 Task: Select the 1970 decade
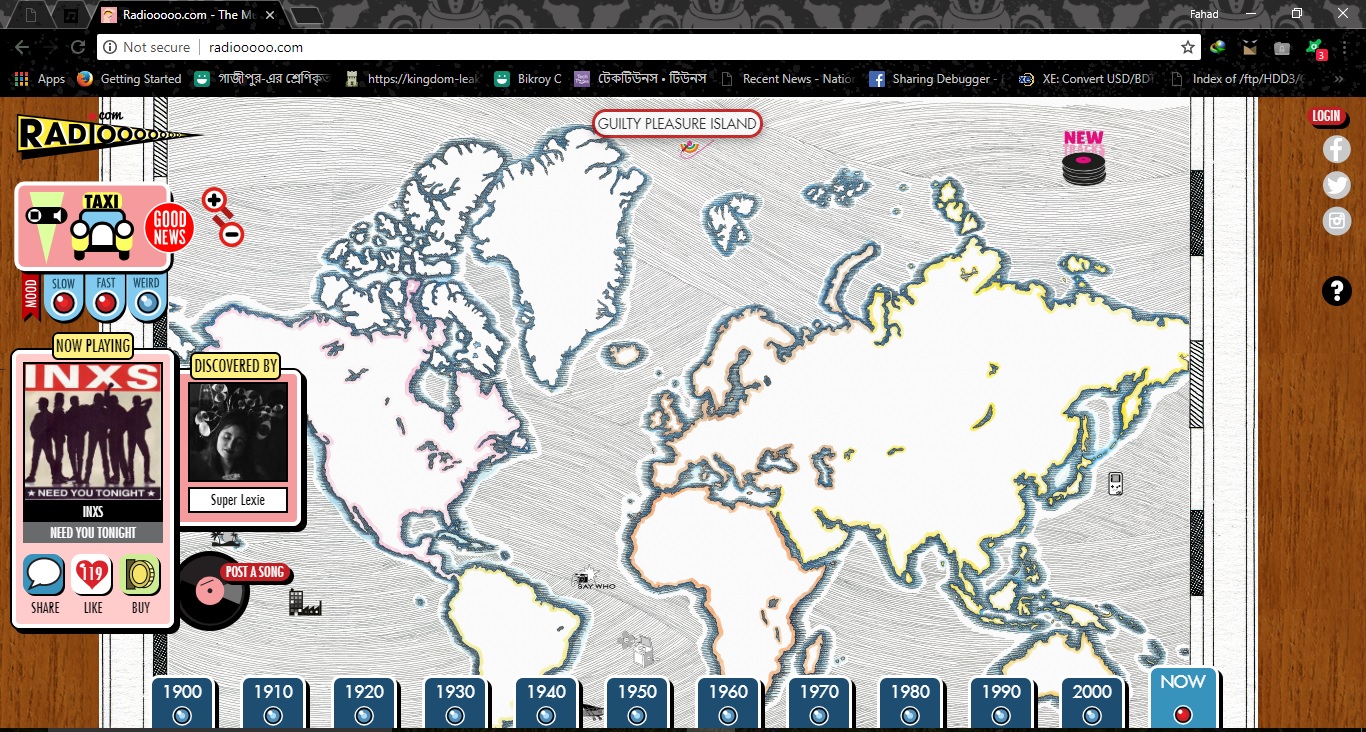(x=819, y=703)
